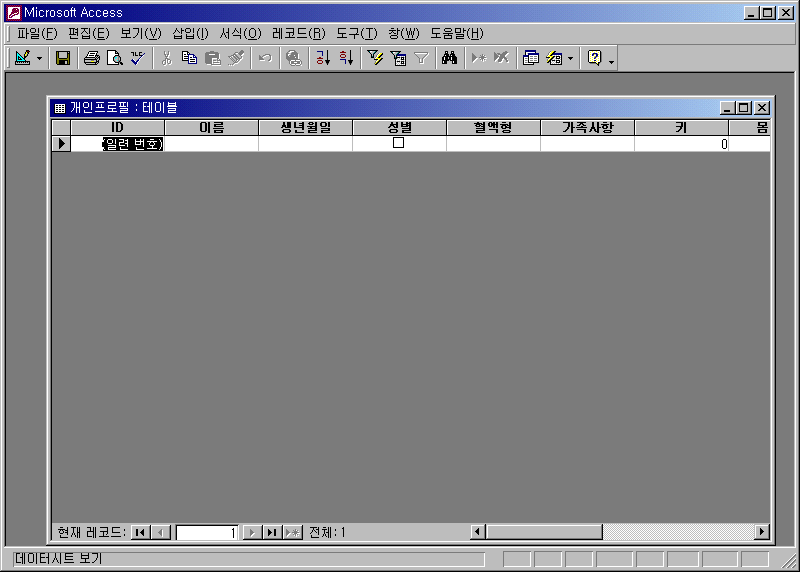Click the select-all corner box of the datasheet
Viewport: 800px width, 572px height.
pos(61,128)
